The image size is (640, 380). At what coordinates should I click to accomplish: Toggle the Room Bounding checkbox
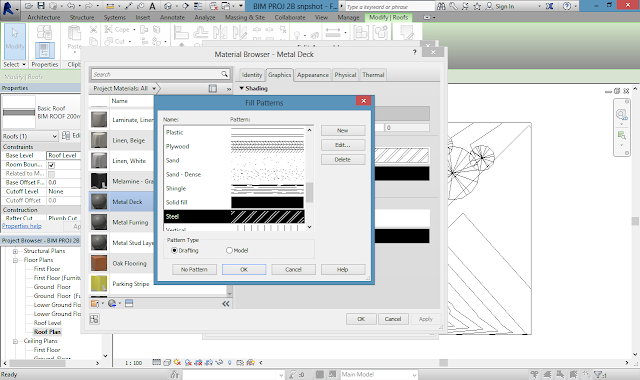[51, 165]
